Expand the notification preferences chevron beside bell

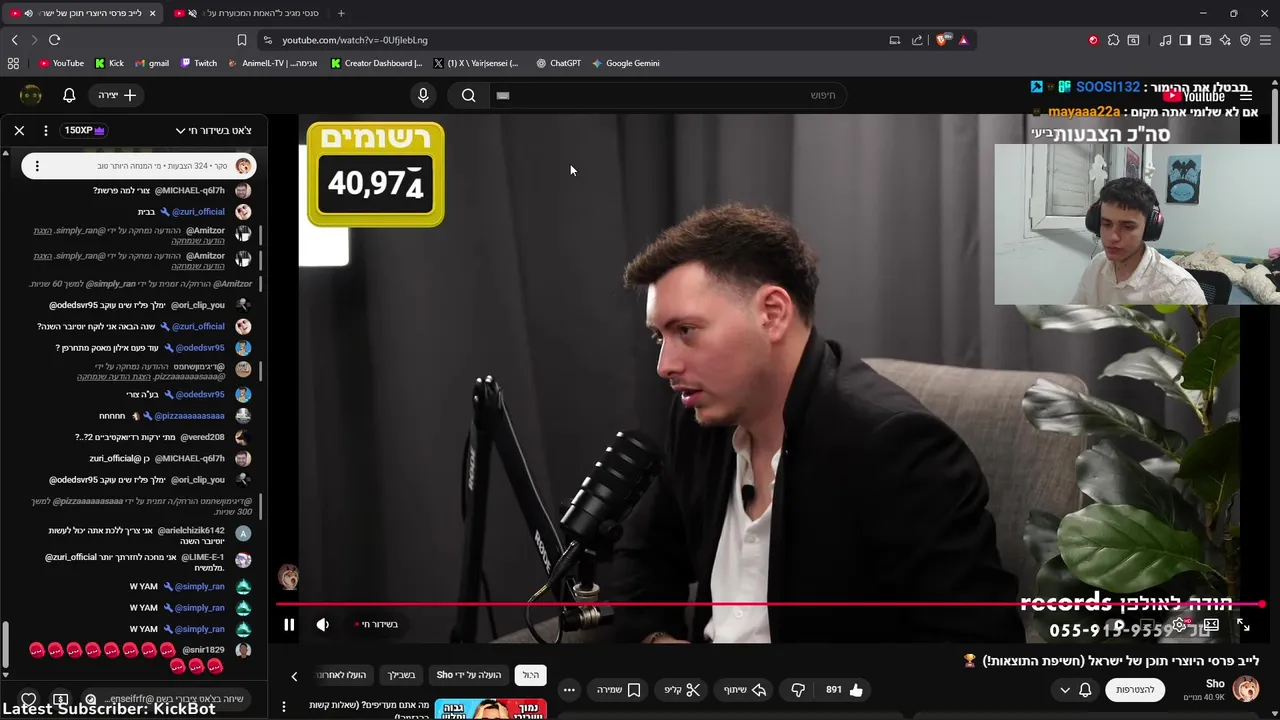[x=1064, y=690]
